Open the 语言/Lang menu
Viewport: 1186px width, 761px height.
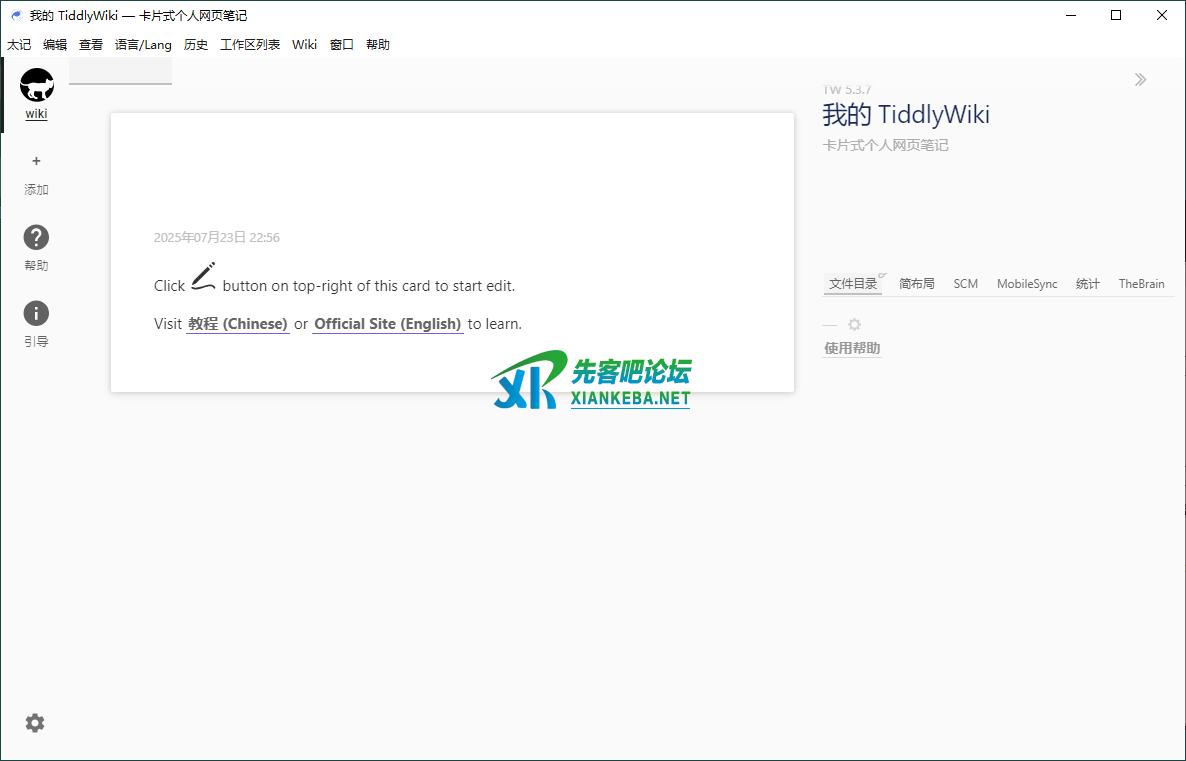(x=143, y=45)
